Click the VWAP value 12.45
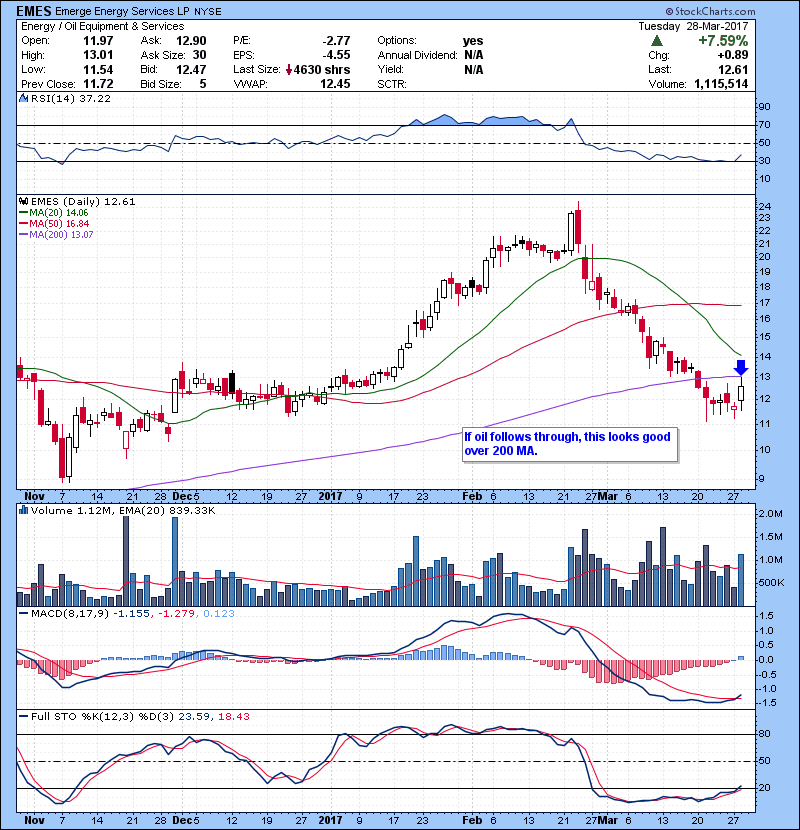800x830 pixels. [335, 84]
